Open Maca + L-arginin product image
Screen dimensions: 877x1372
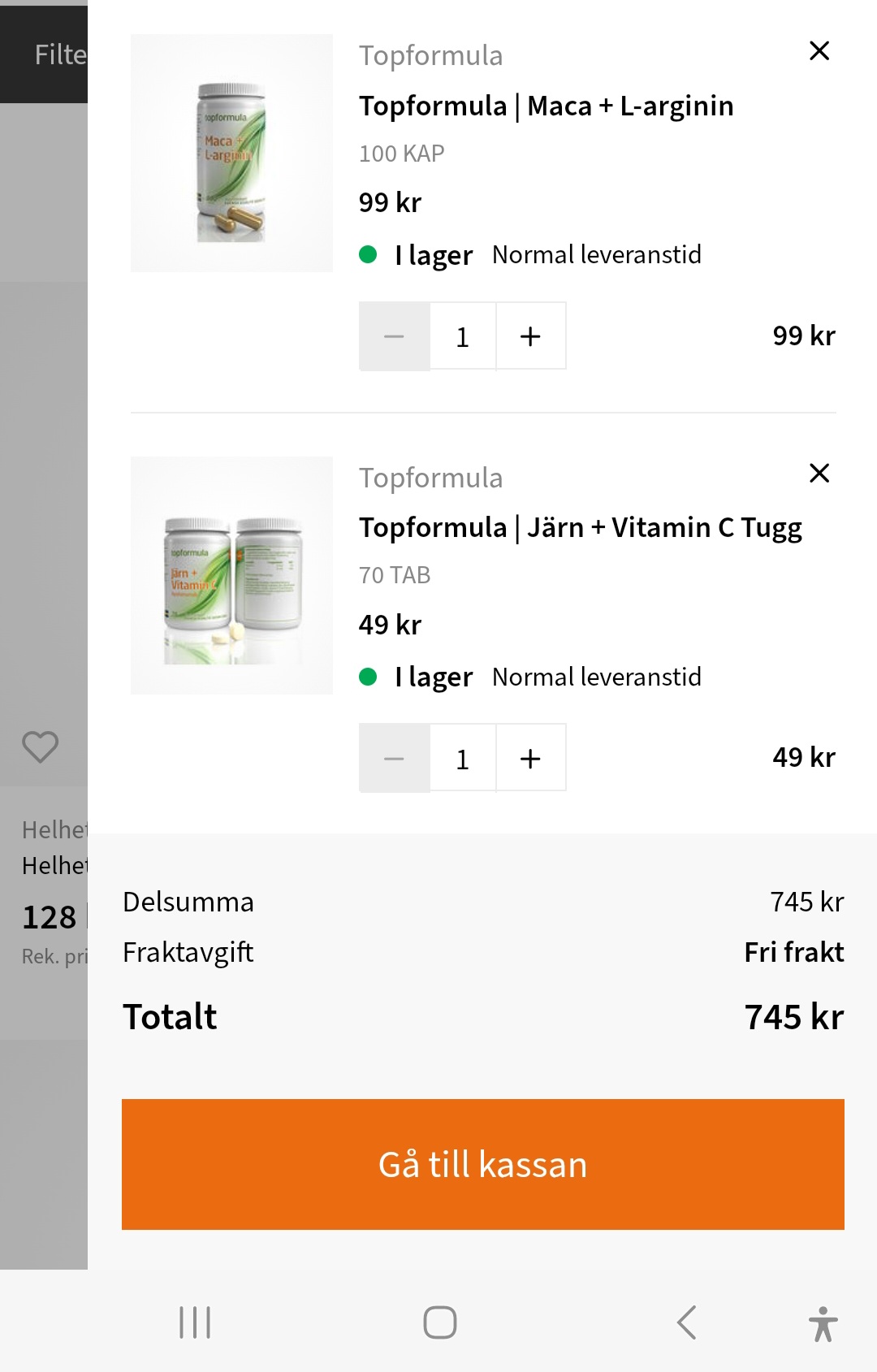(231, 154)
